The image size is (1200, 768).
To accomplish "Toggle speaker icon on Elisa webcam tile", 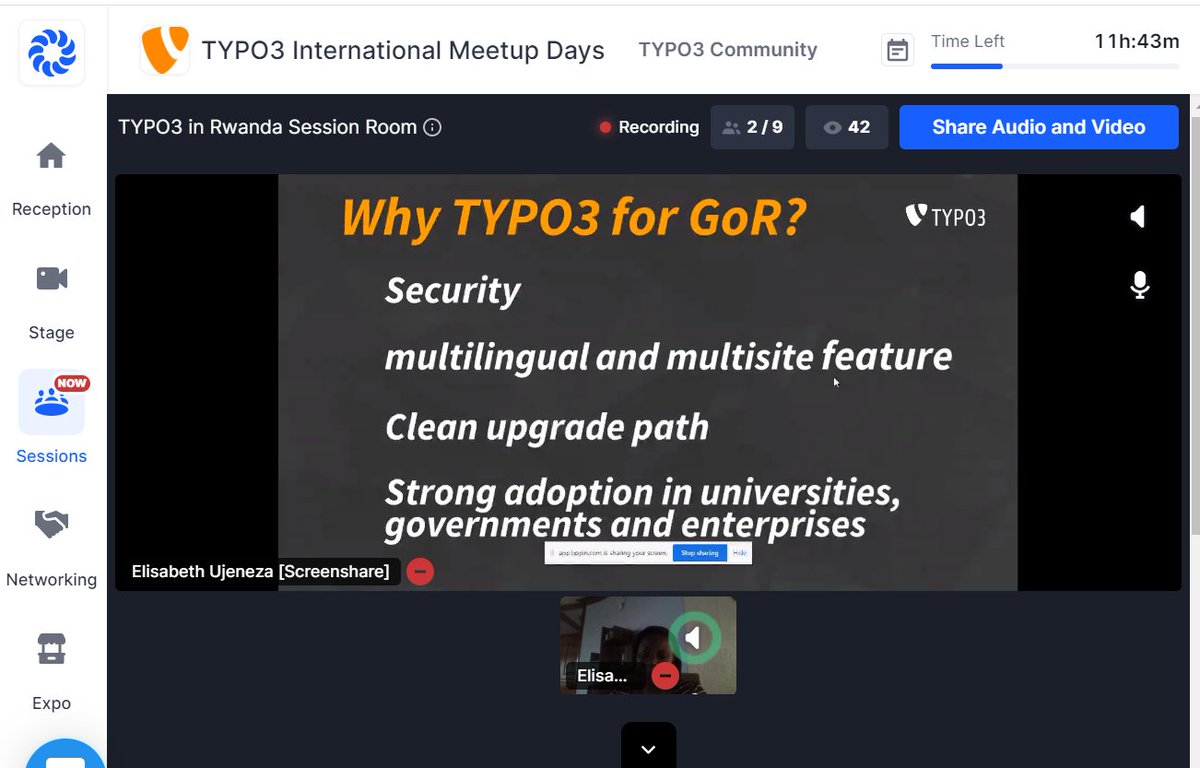I will pos(695,637).
